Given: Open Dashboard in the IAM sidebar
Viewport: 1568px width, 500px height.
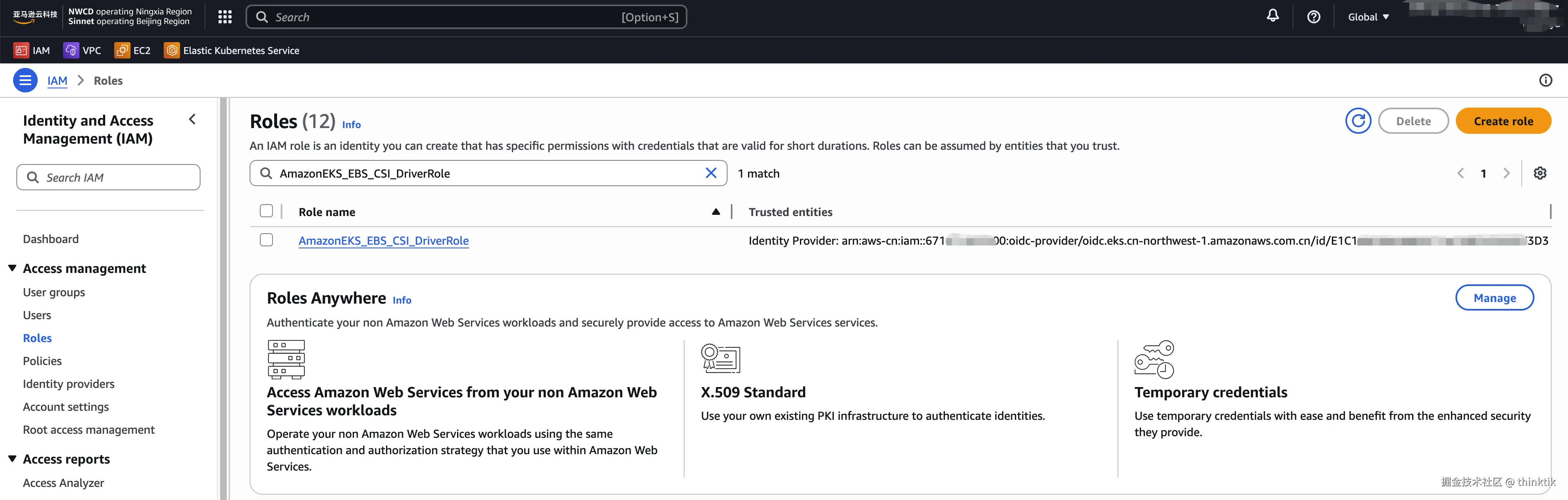Looking at the screenshot, I should pos(50,239).
